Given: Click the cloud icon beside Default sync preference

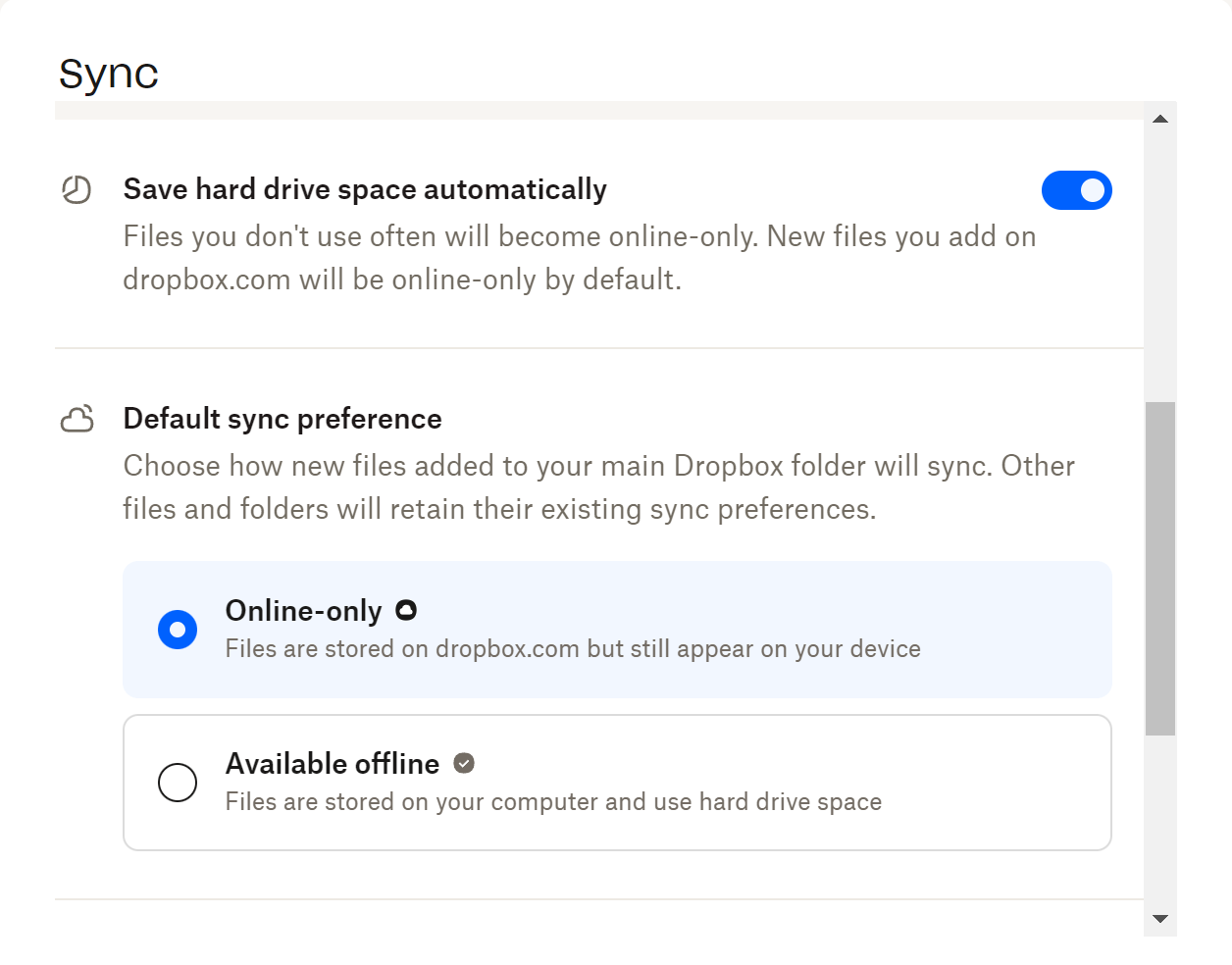Looking at the screenshot, I should 77,419.
